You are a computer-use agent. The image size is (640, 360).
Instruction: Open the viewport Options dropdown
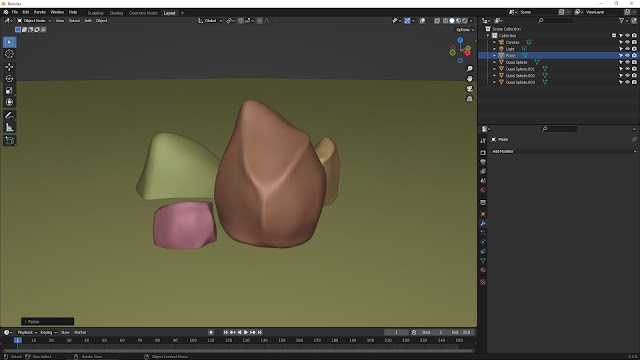click(x=465, y=30)
